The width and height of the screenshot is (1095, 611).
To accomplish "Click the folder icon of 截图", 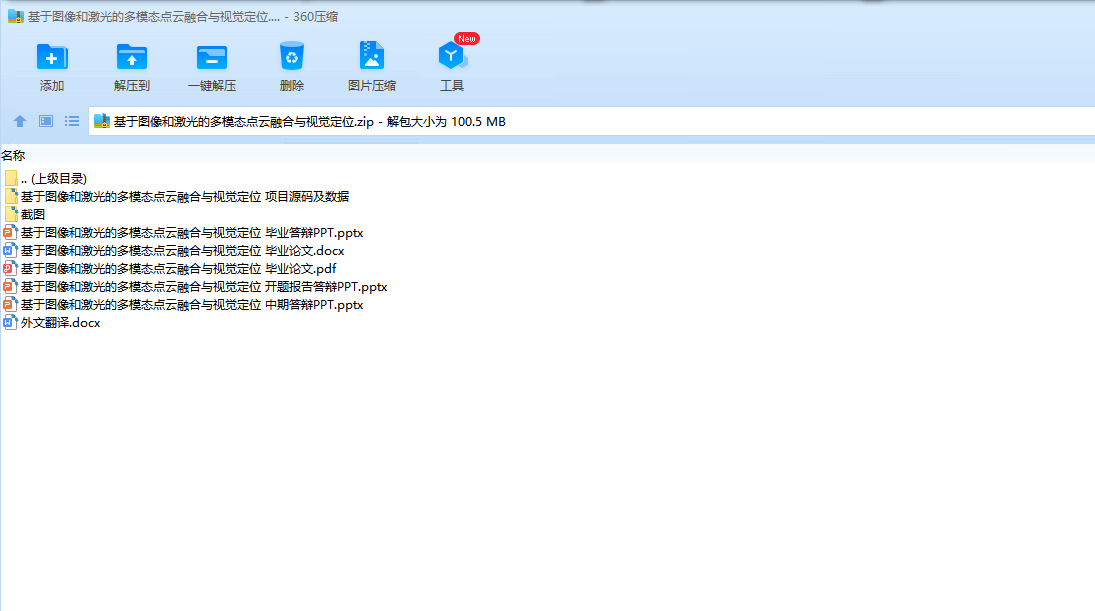I will click(10, 214).
